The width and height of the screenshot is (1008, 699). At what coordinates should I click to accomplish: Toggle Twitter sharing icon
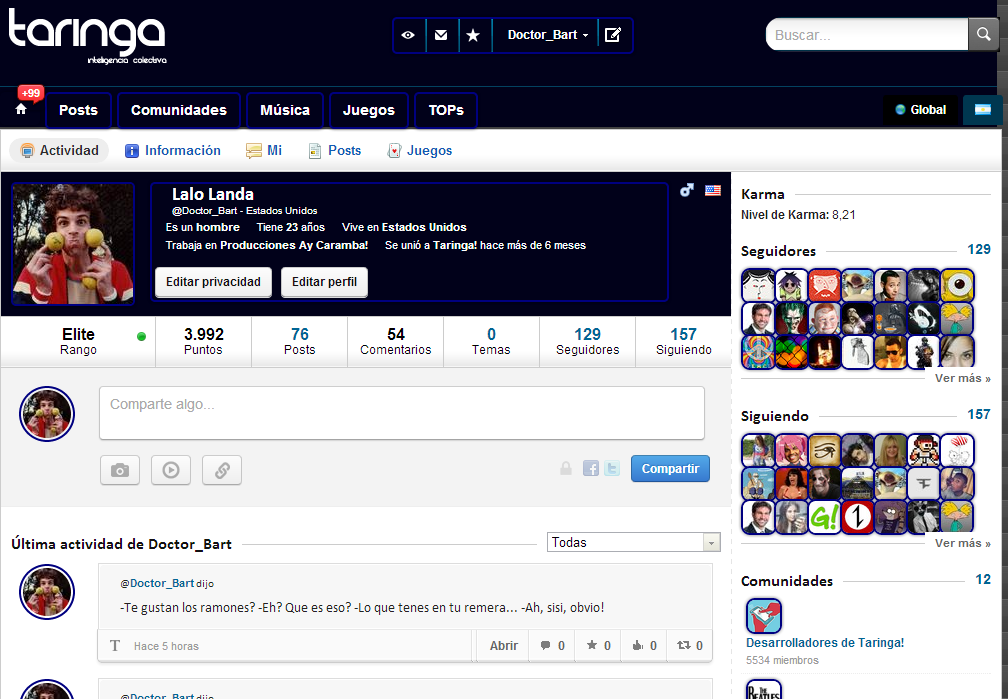click(x=612, y=468)
